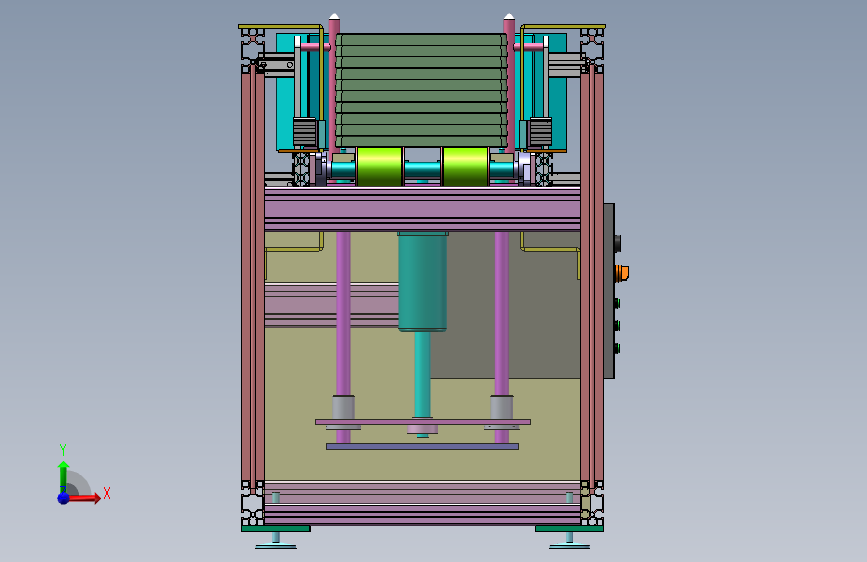Click the green Y axis arrow of the triad
The width and height of the screenshot is (867, 562).
click(x=63, y=476)
